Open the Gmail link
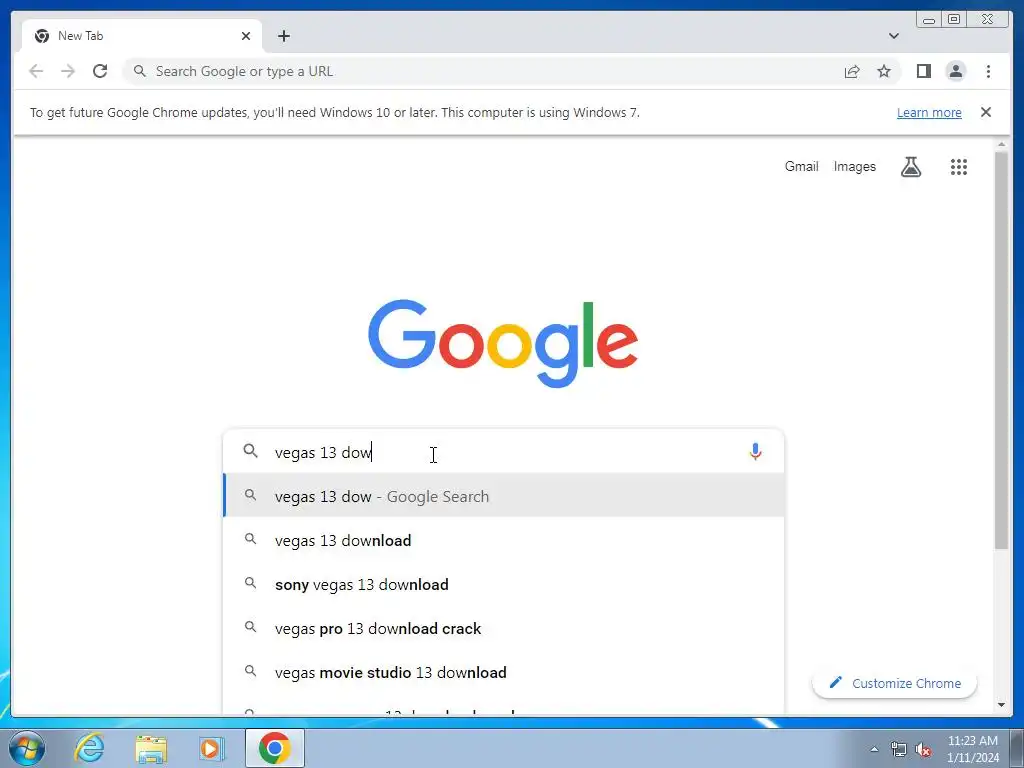The height and width of the screenshot is (768, 1024). point(801,167)
